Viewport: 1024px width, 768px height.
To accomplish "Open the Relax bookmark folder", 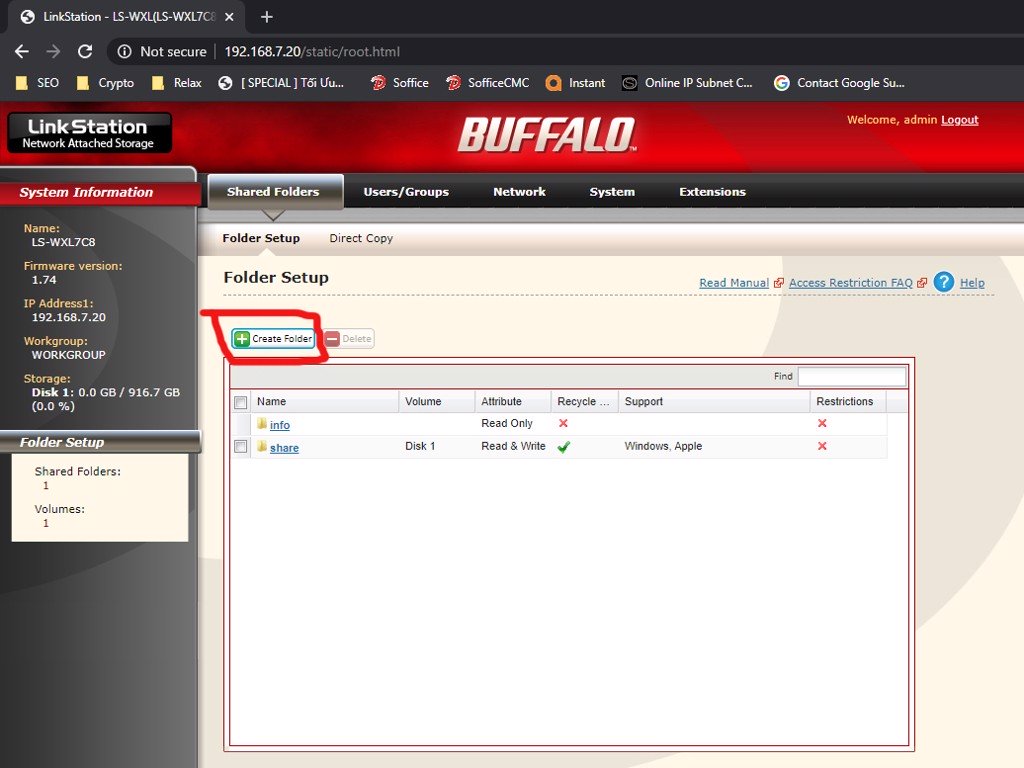I will (176, 83).
